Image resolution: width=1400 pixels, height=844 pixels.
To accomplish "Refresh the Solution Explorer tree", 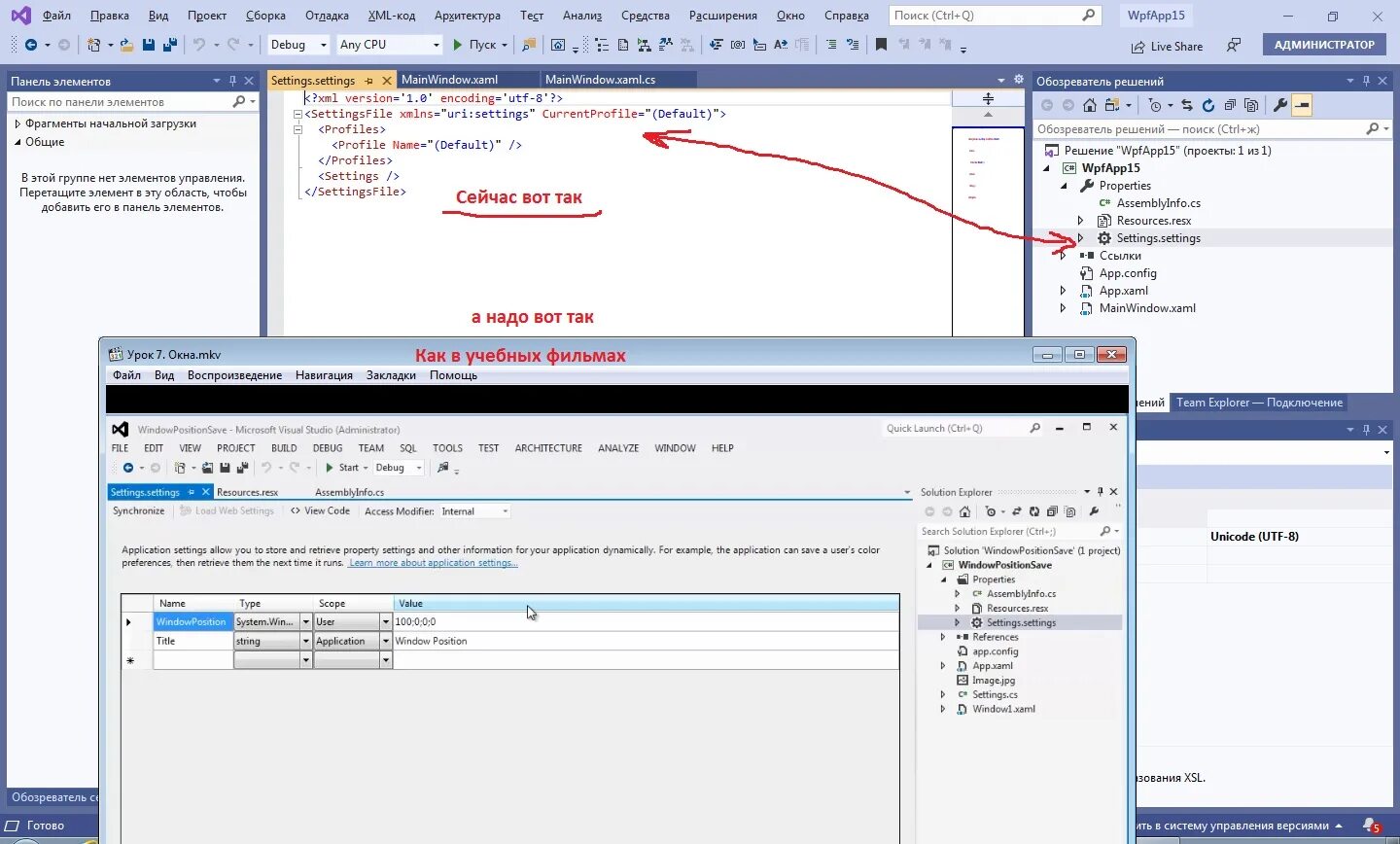I will [x=1208, y=105].
